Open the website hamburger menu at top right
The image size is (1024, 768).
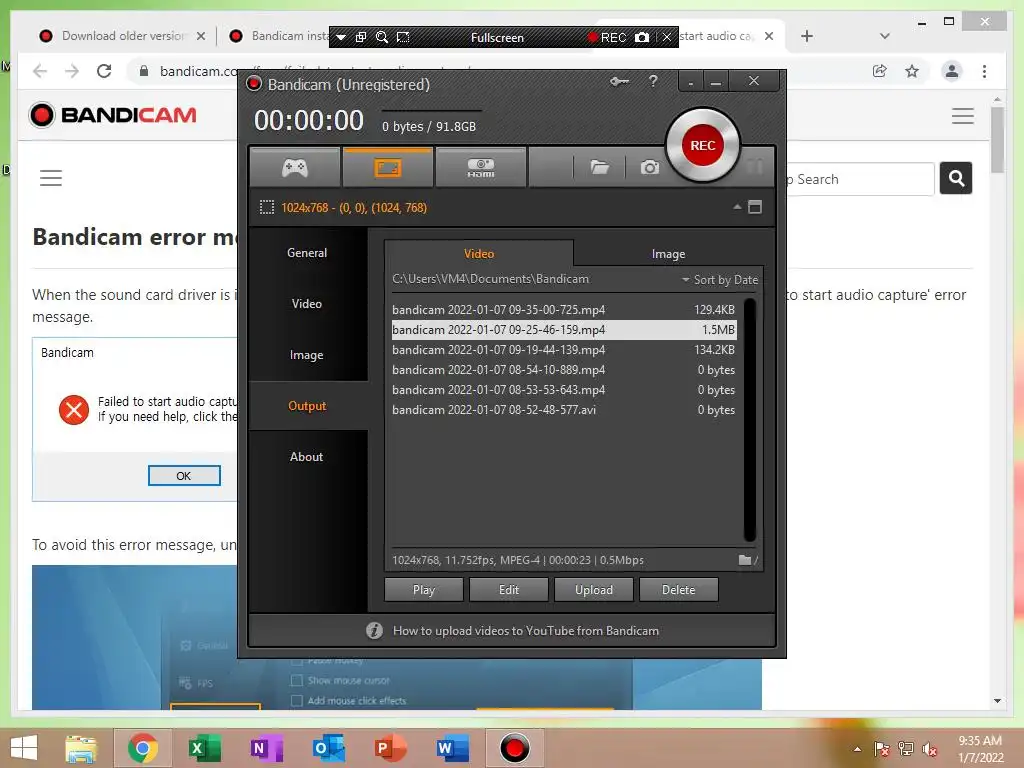pos(963,116)
